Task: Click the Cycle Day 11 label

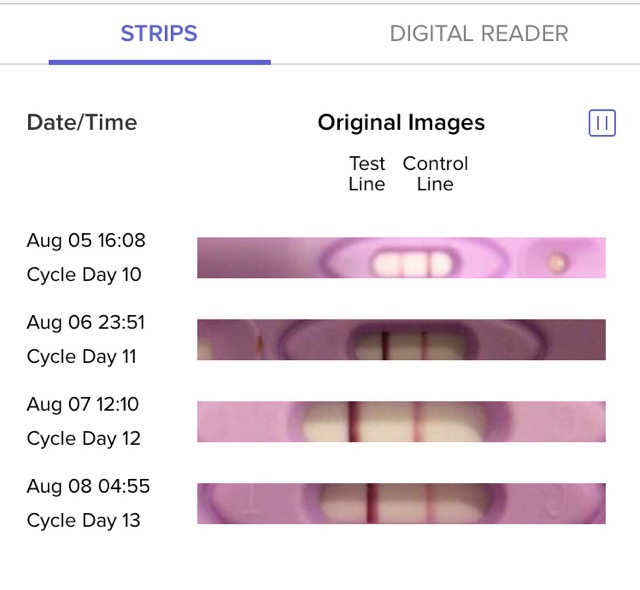Action: click(x=82, y=357)
